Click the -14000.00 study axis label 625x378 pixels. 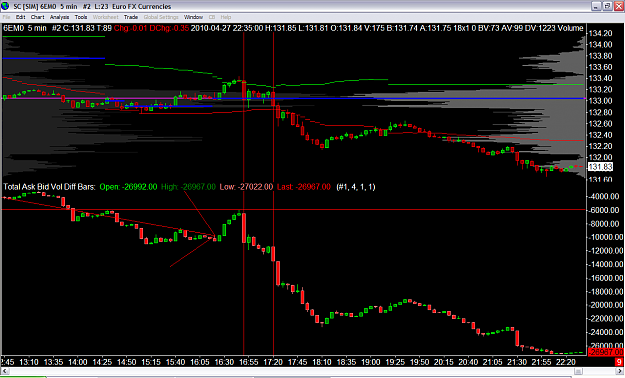605,264
